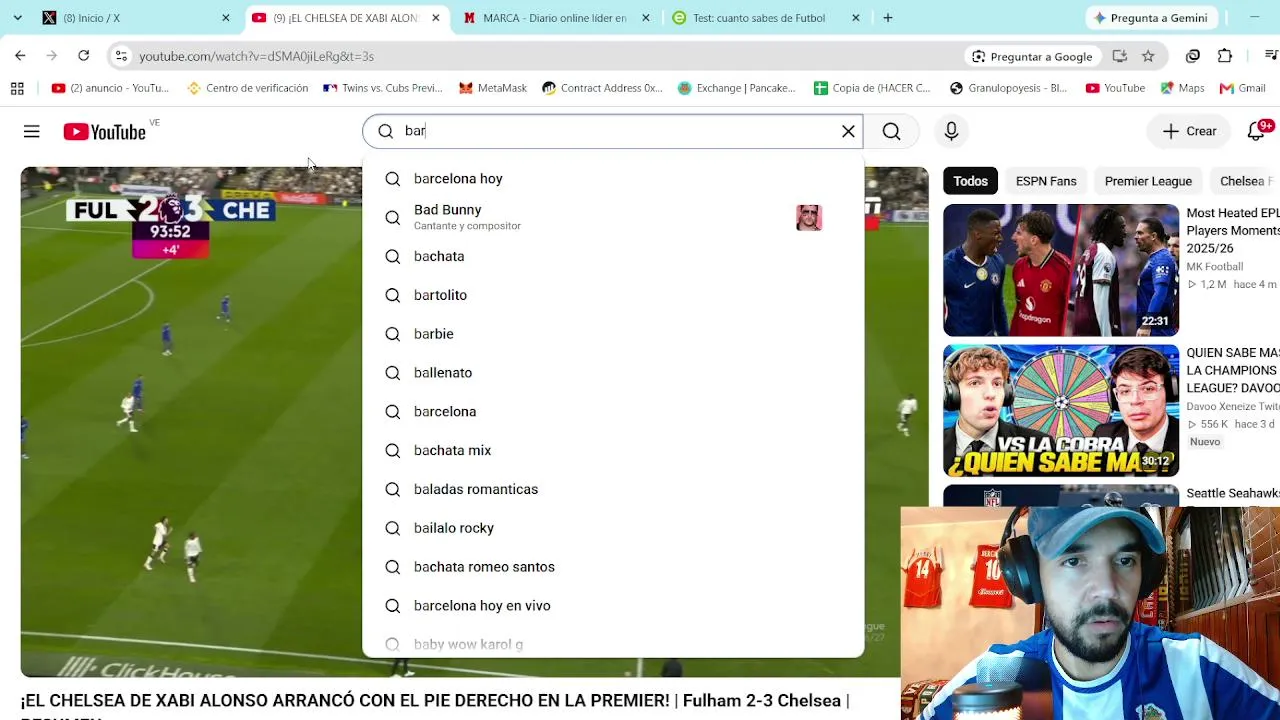
Task: Open Granulopoyesis bookmark
Action: pyautogui.click(x=1008, y=88)
